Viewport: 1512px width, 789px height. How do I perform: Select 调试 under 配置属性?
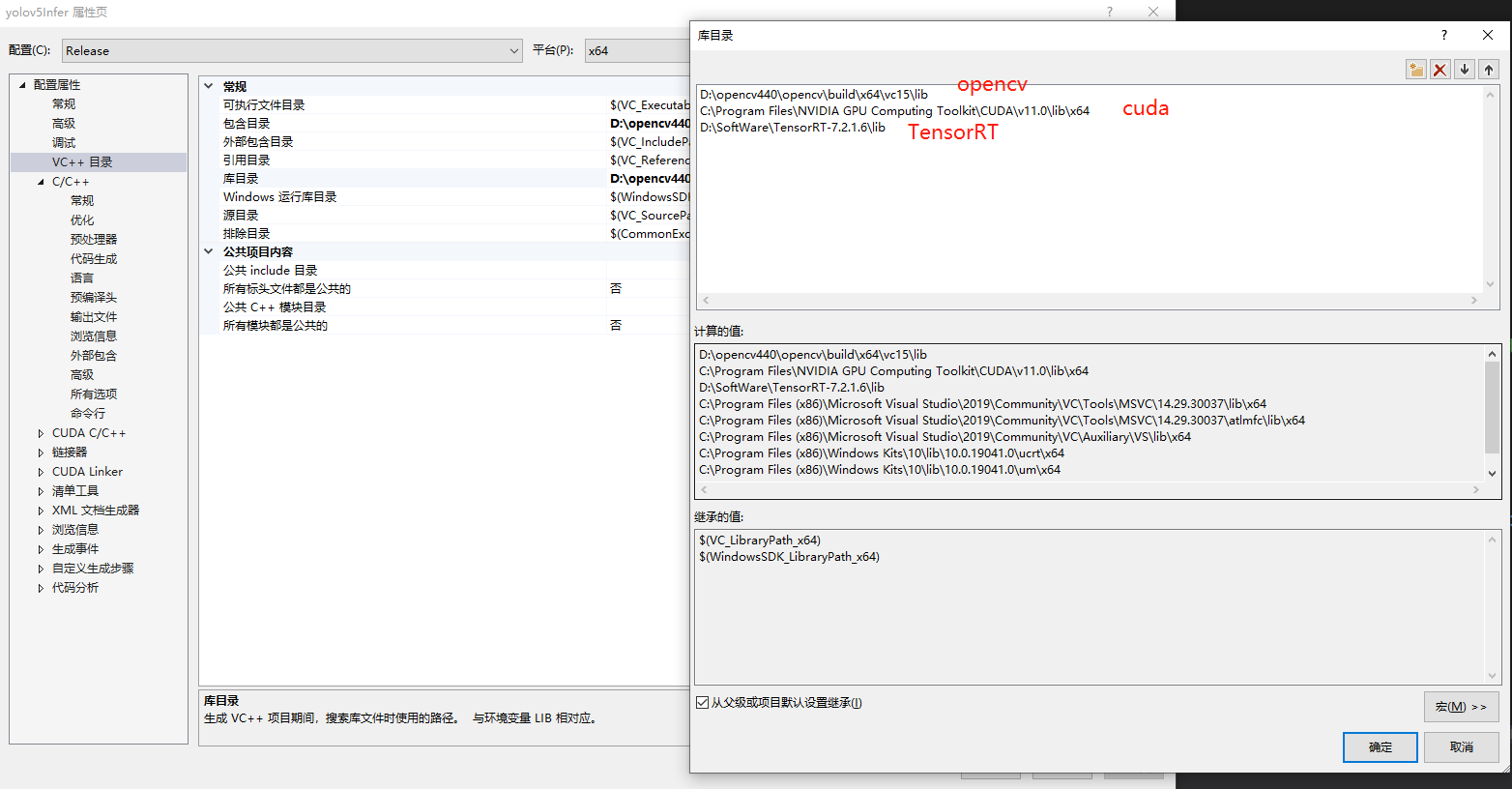coord(64,143)
